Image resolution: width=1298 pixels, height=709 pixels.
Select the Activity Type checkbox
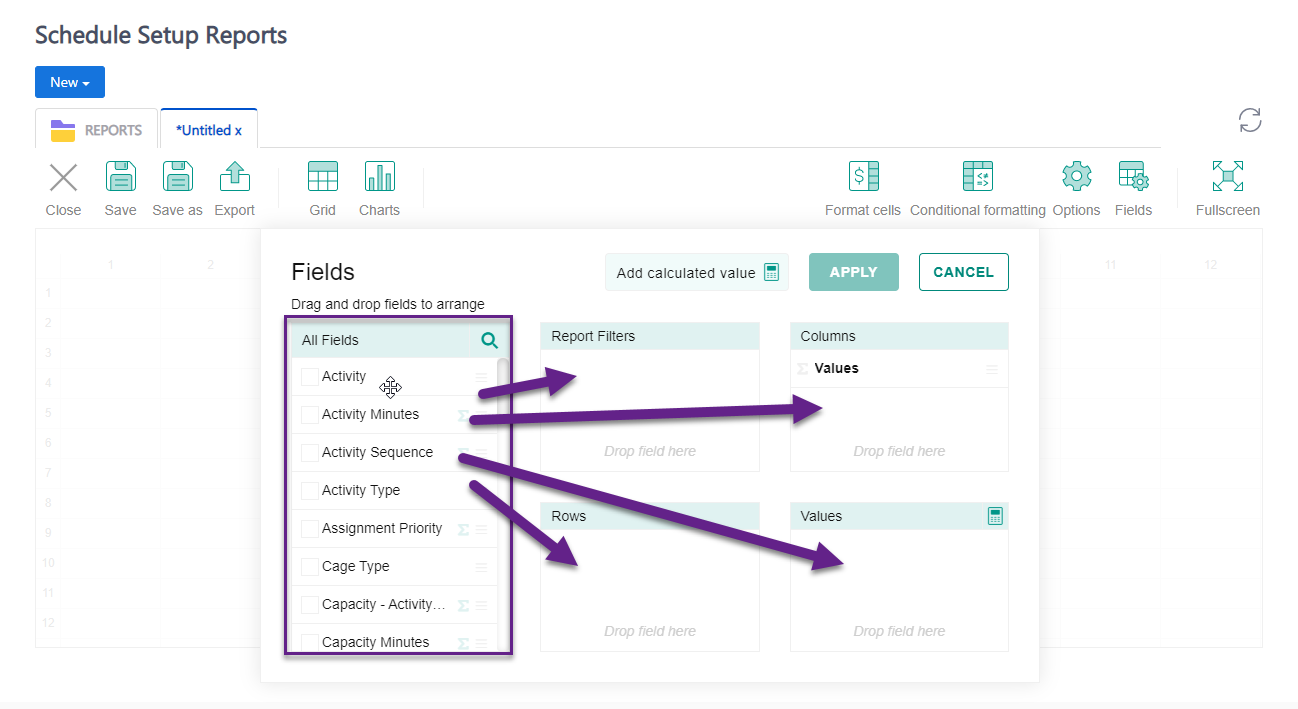310,490
